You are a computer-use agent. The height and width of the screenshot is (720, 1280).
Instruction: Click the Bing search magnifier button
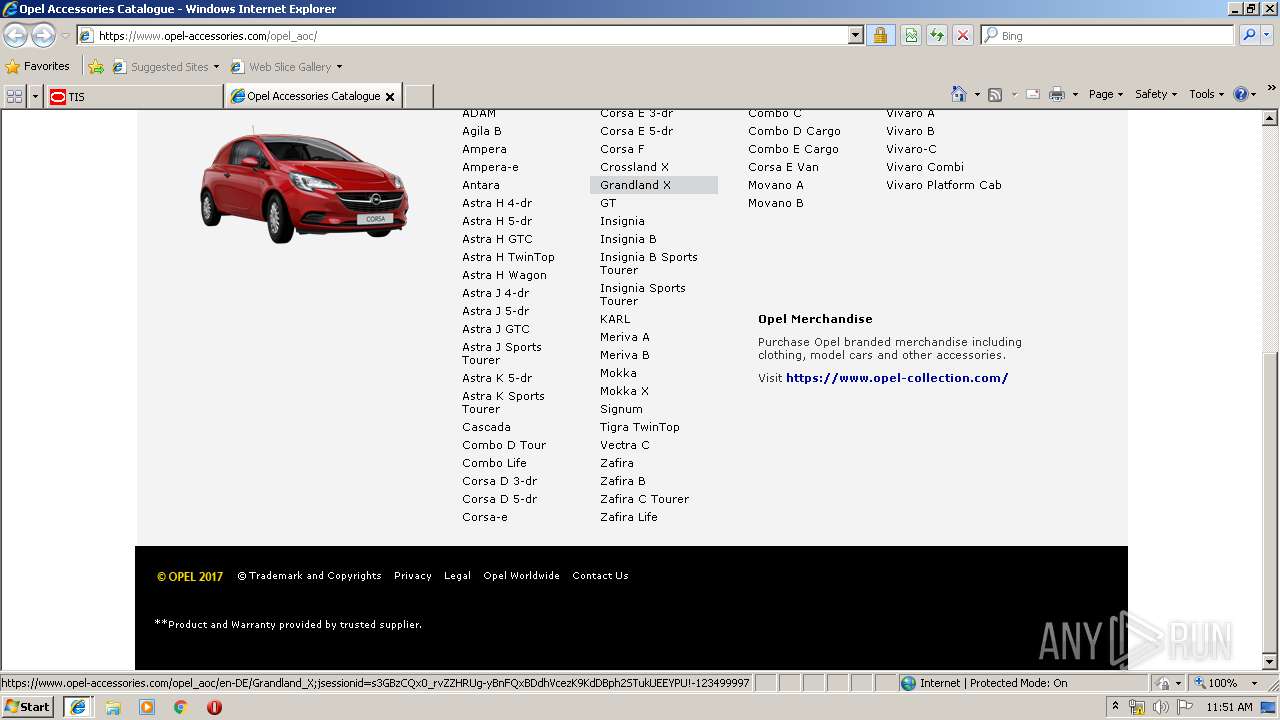click(1248, 35)
